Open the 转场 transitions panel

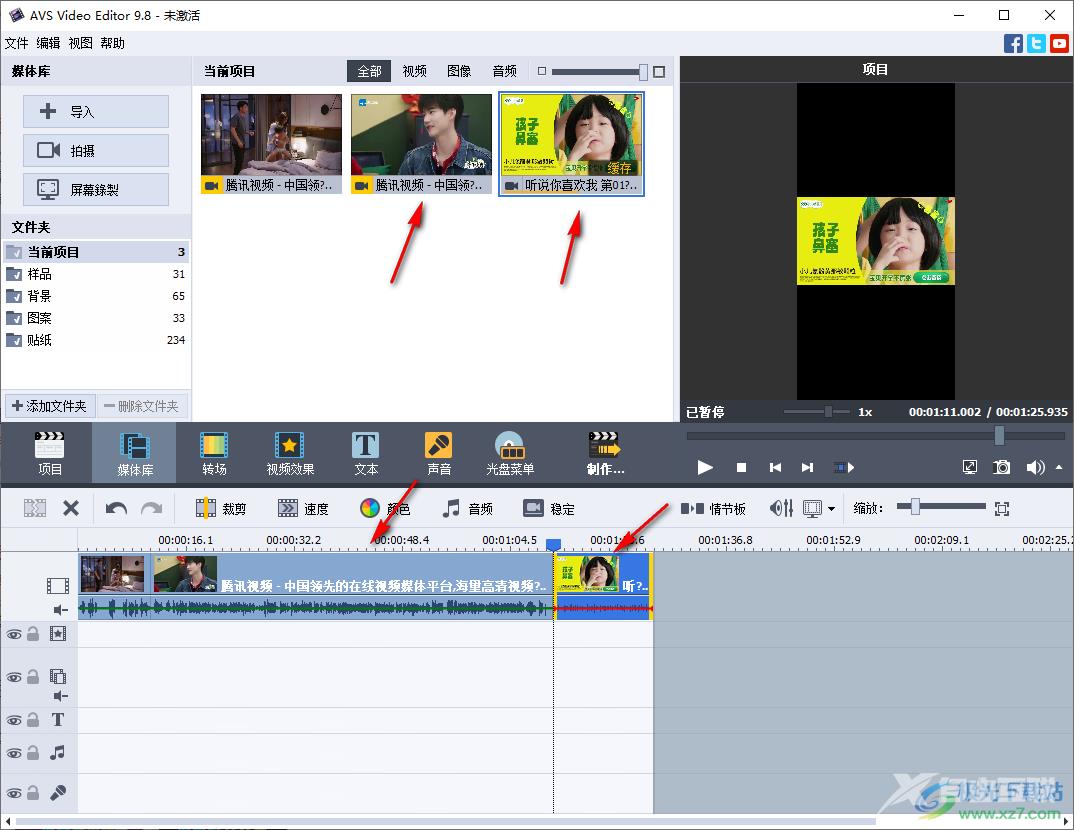(x=214, y=453)
